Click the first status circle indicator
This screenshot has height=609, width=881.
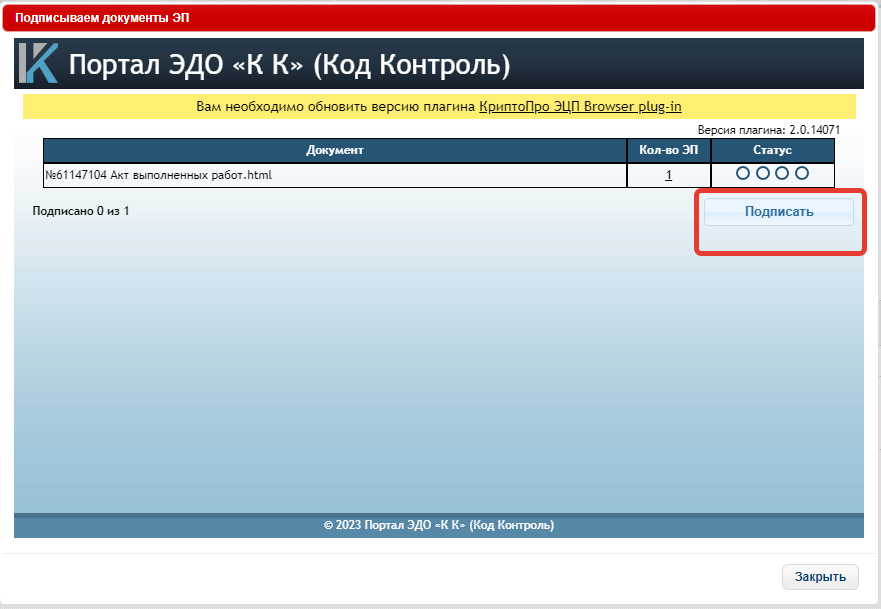coord(743,173)
